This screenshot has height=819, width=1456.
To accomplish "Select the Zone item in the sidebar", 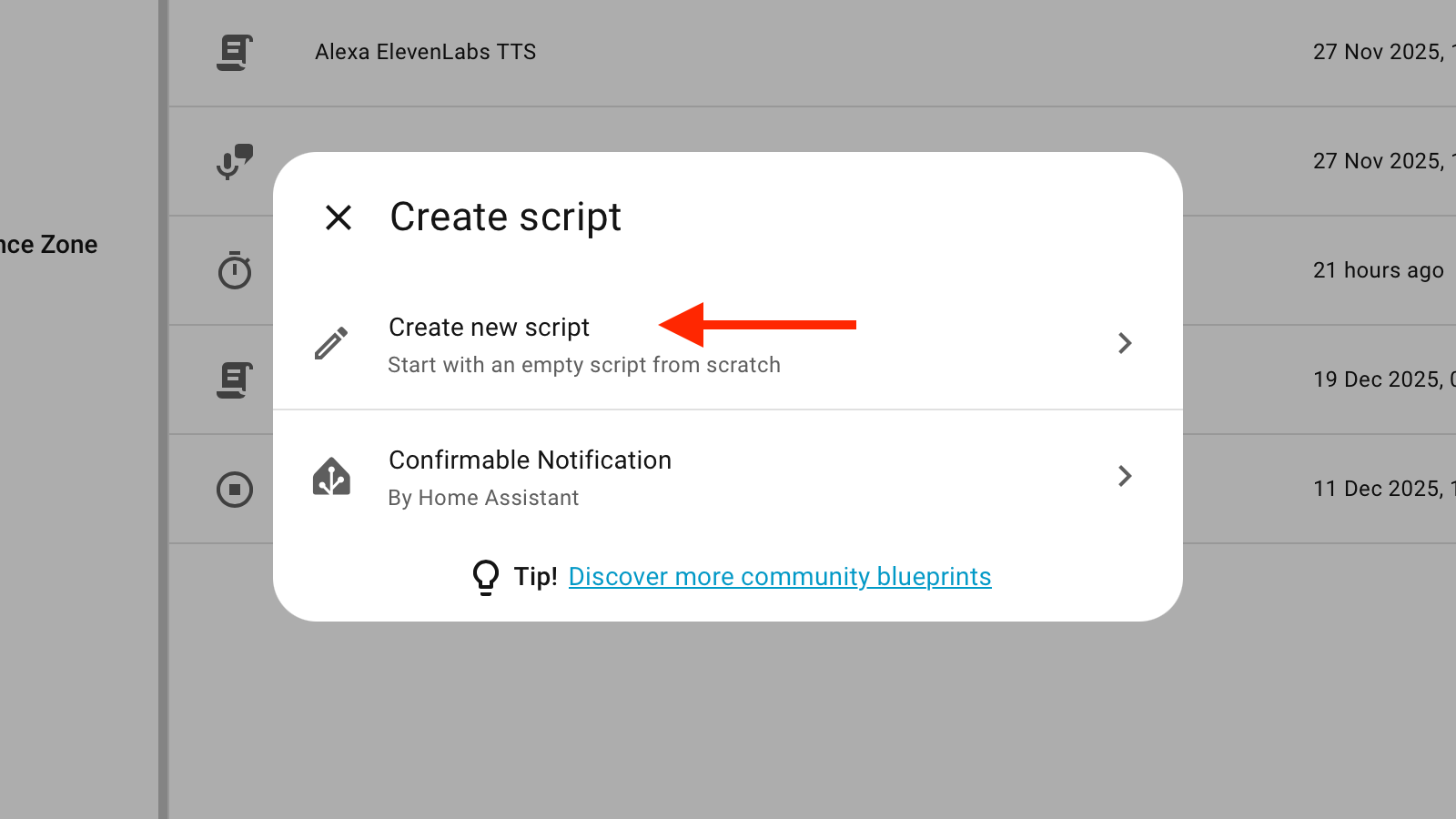I will click(50, 245).
